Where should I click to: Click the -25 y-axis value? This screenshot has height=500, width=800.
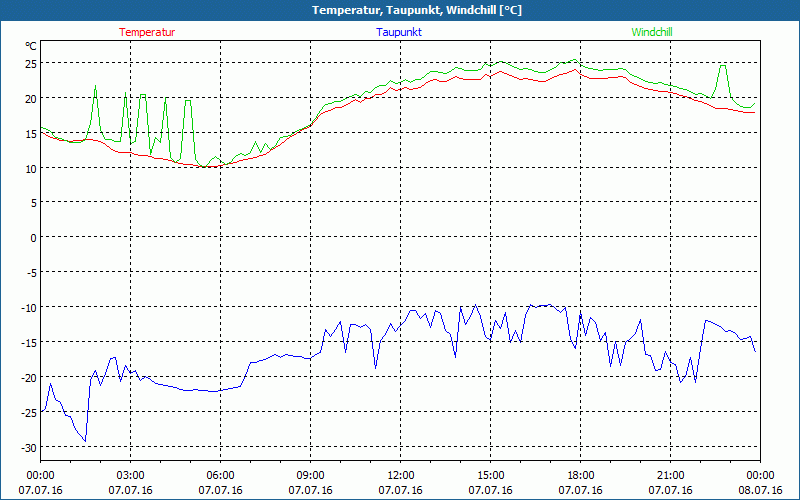point(29,413)
